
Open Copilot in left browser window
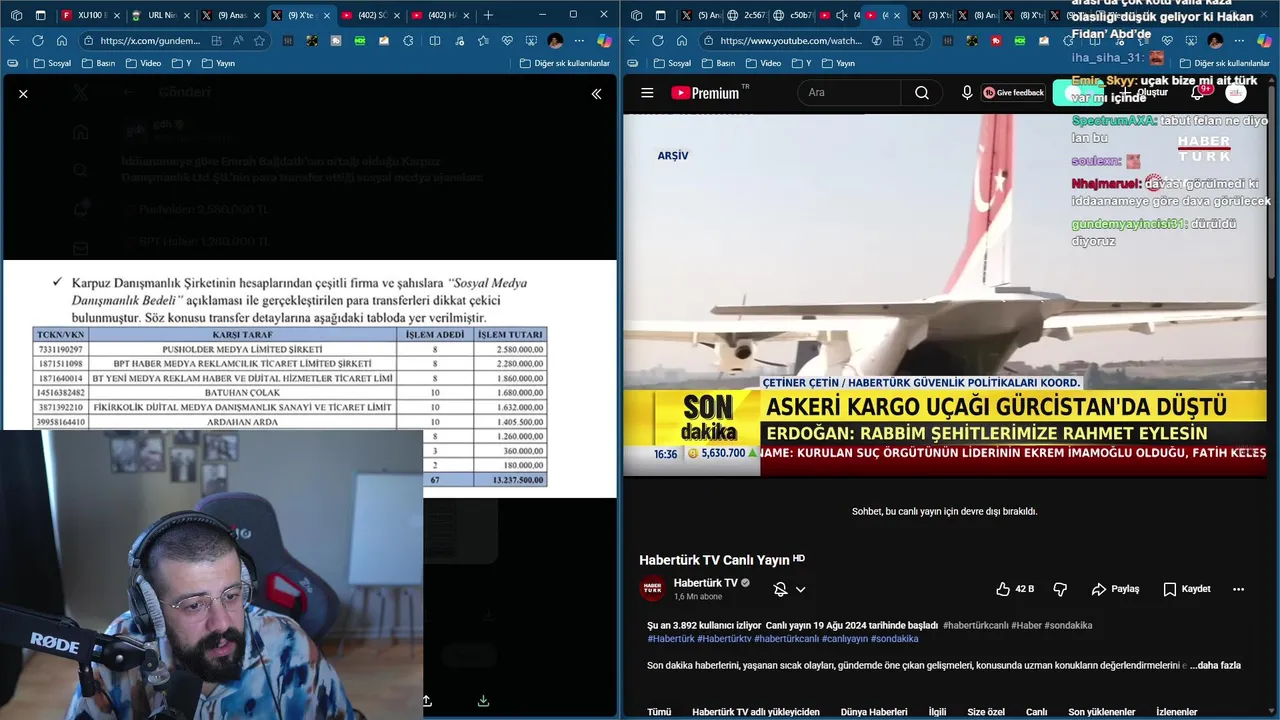pos(604,40)
